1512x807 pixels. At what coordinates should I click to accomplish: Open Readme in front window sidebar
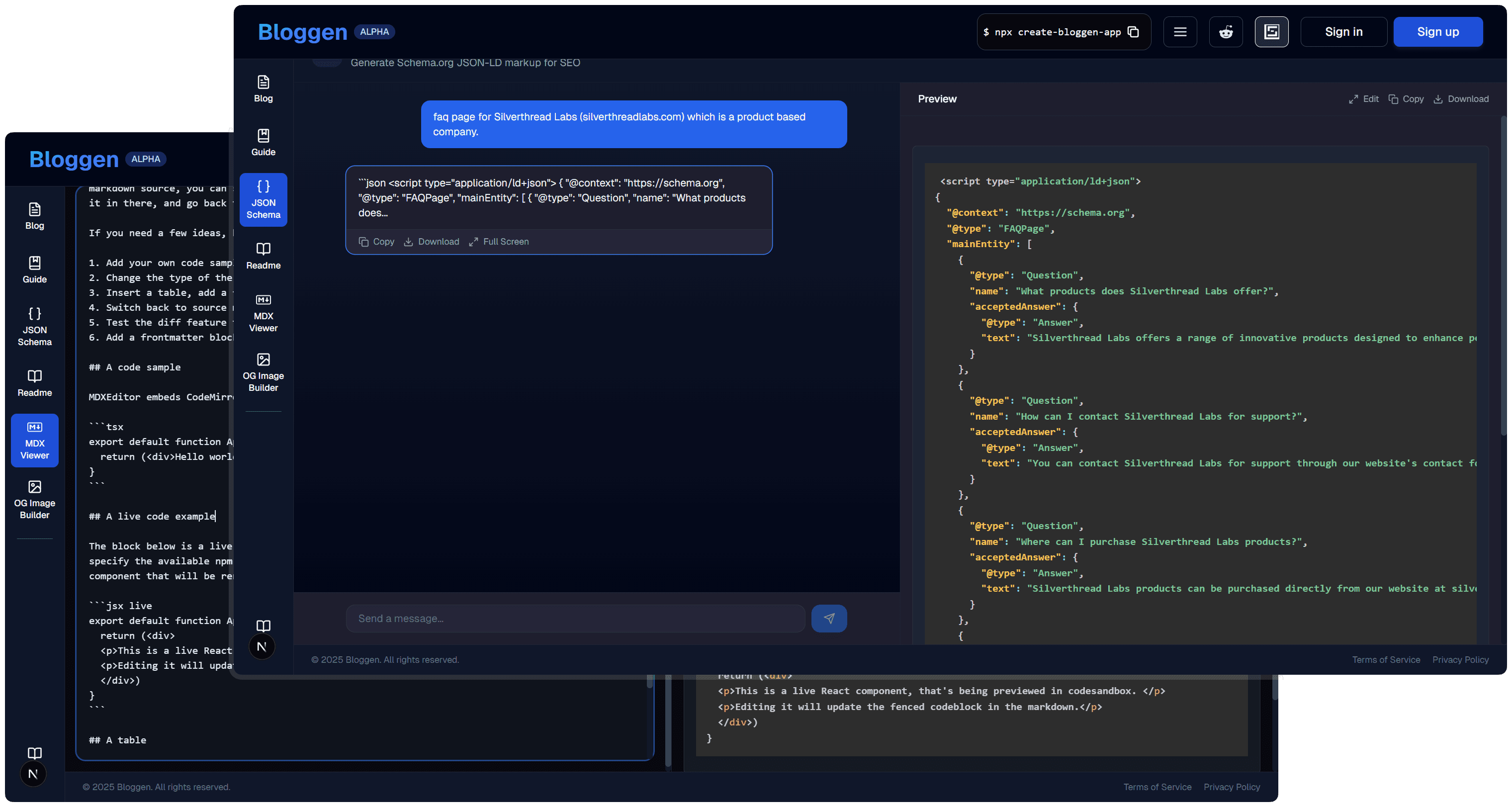[x=263, y=256]
